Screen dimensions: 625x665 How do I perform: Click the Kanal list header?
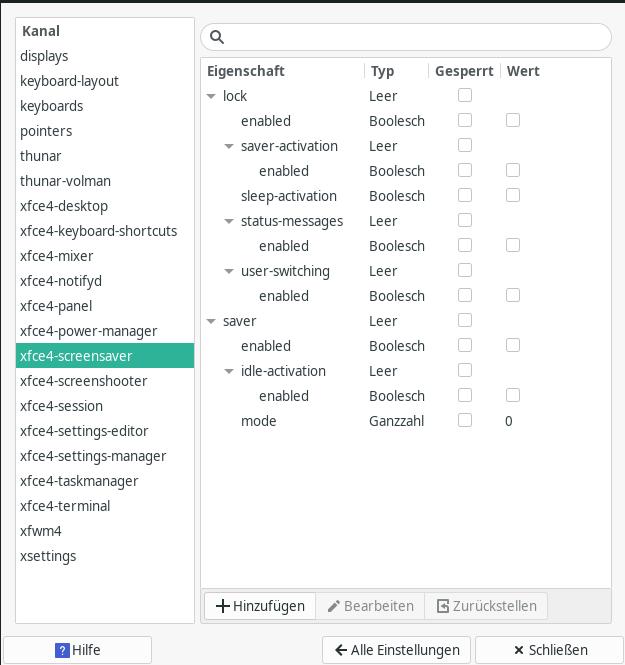105,31
